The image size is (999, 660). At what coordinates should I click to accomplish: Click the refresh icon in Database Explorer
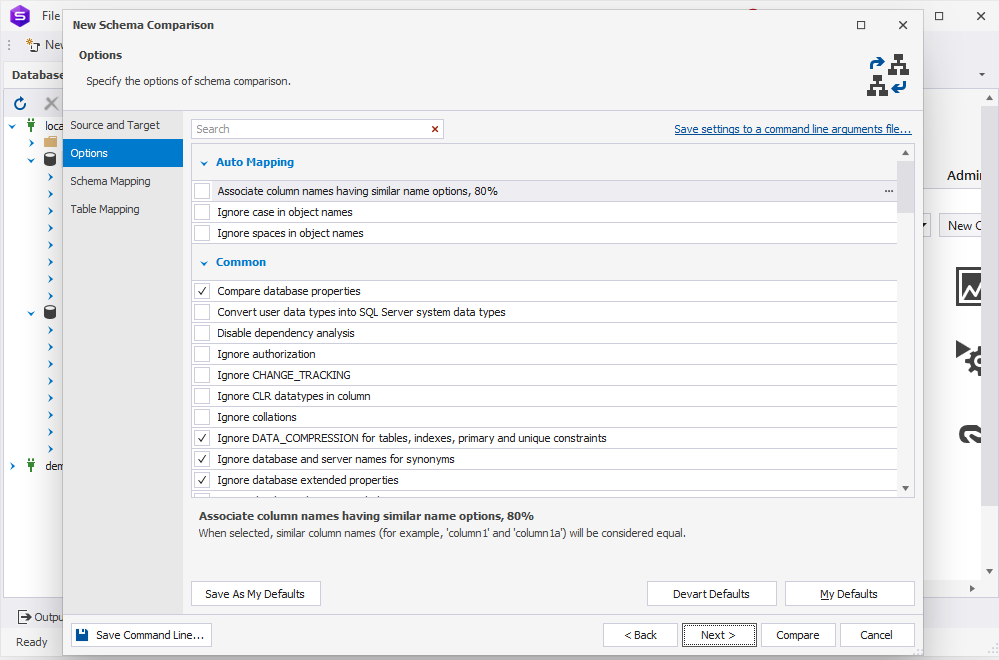pyautogui.click(x=20, y=103)
